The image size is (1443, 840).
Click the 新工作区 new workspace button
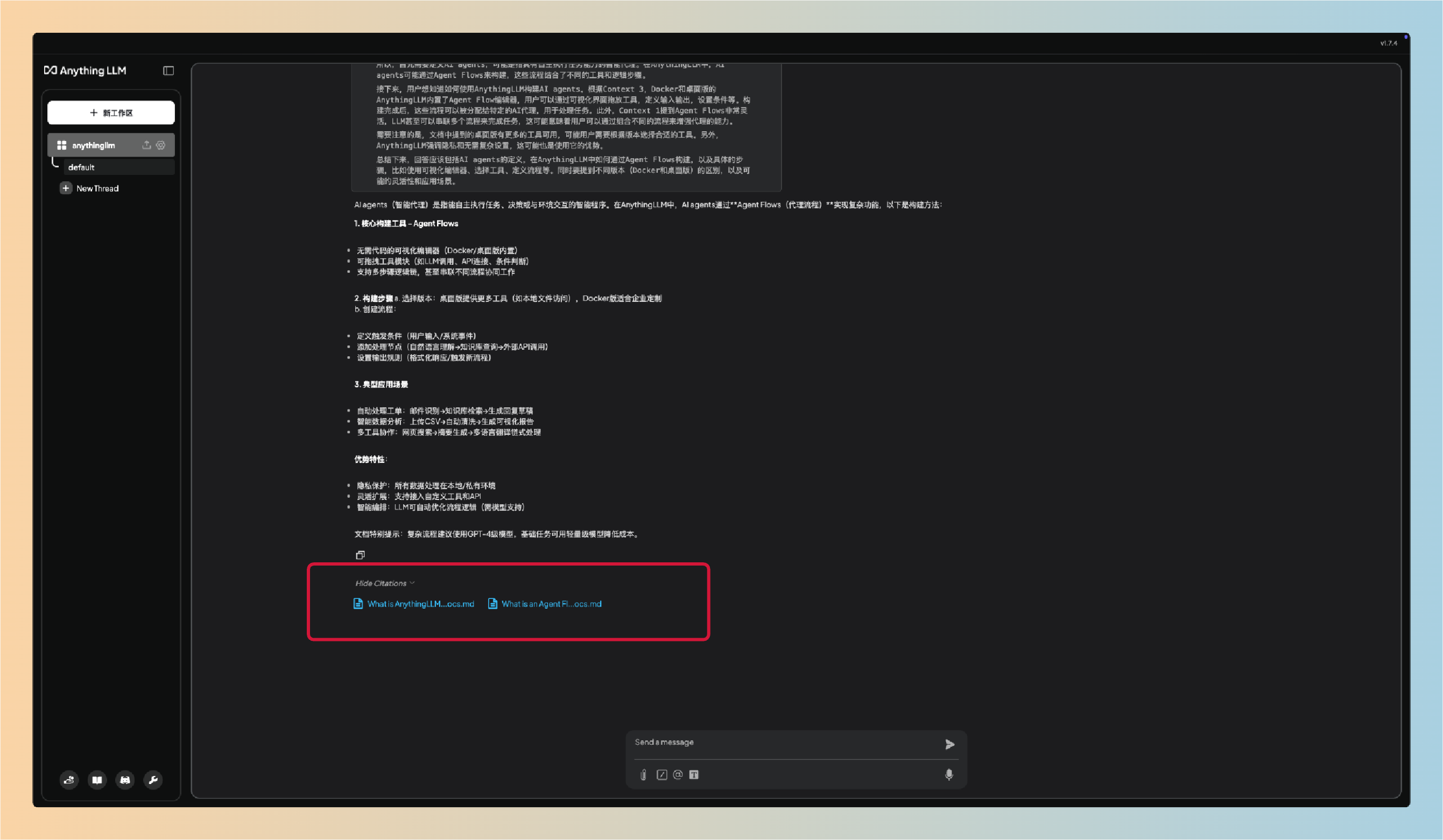[111, 113]
